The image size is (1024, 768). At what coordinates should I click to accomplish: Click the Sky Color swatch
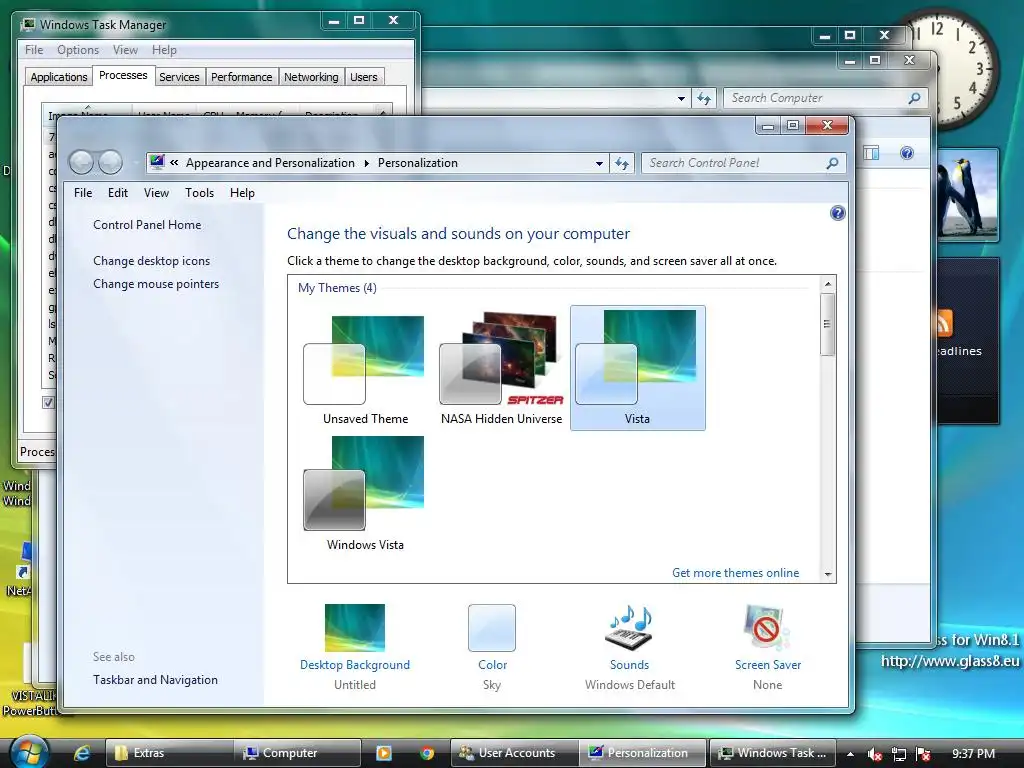[492, 628]
